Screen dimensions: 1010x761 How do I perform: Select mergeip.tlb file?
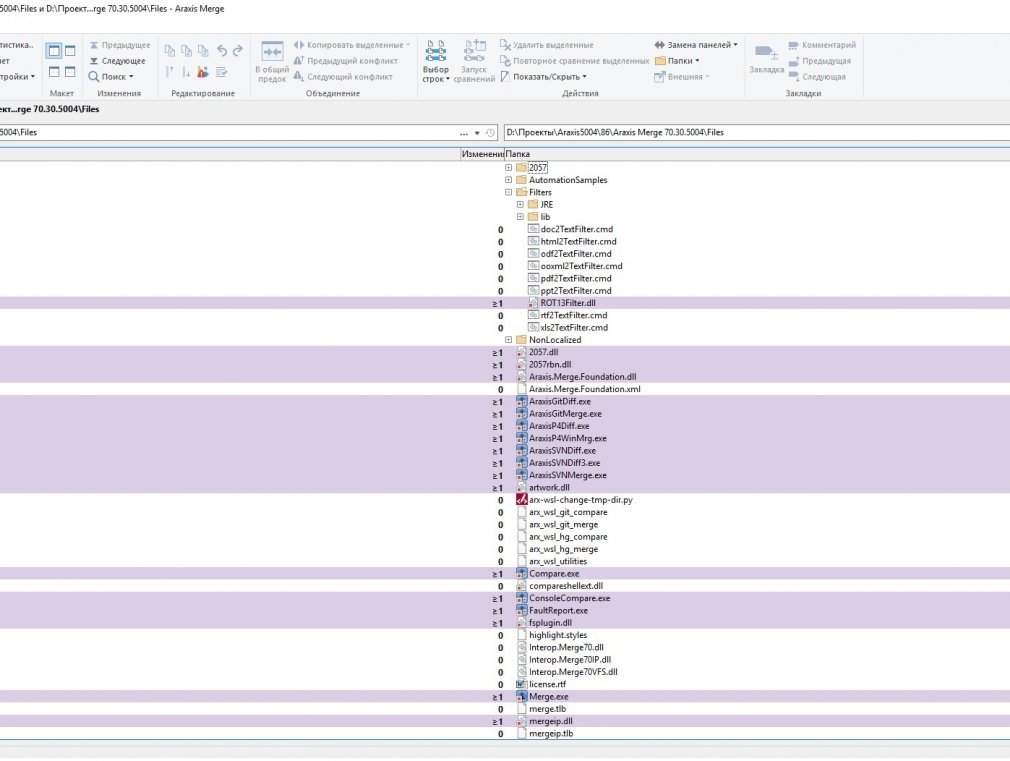[551, 734]
